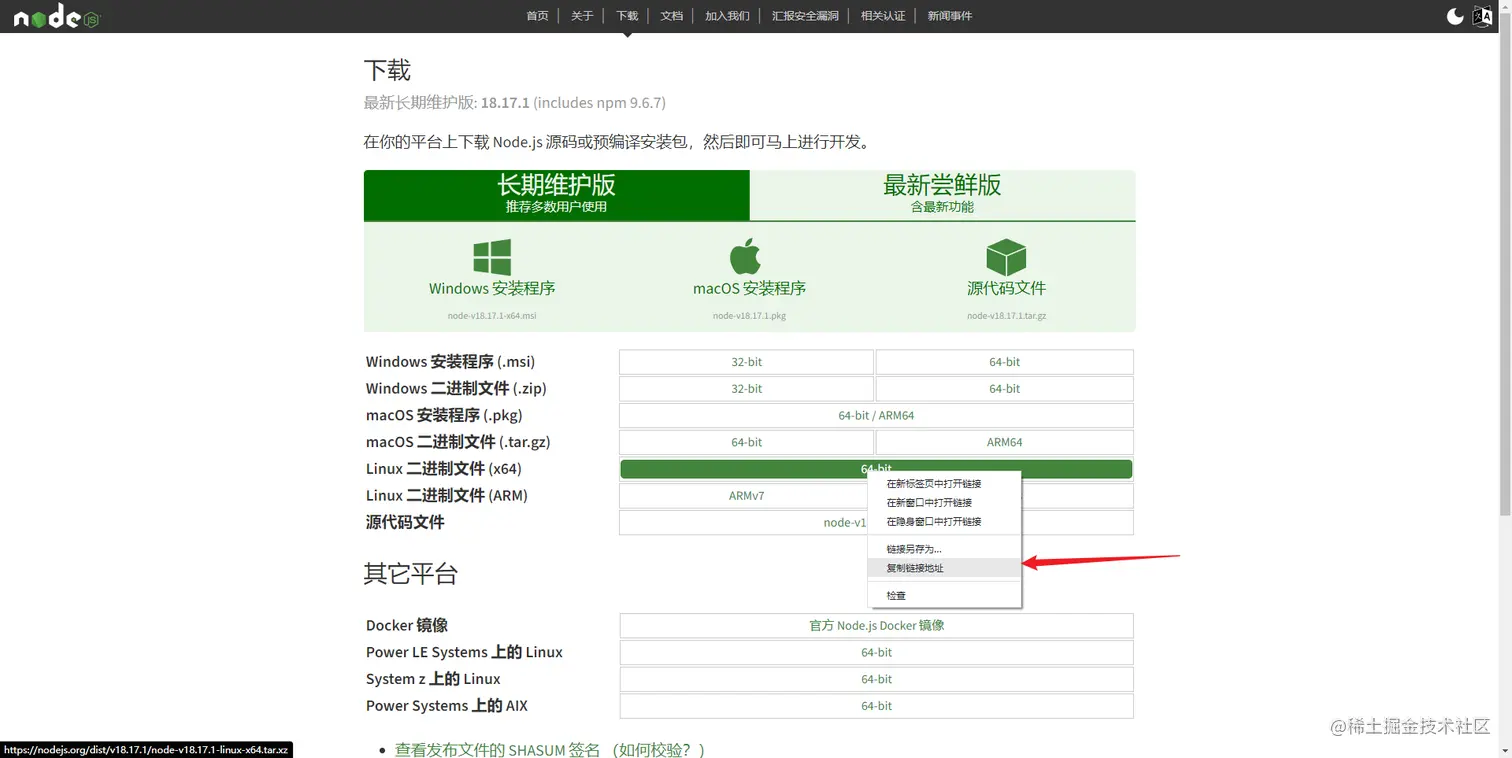
Task: Click the node-v18.17.1-x64.msi filename text
Action: point(492,316)
